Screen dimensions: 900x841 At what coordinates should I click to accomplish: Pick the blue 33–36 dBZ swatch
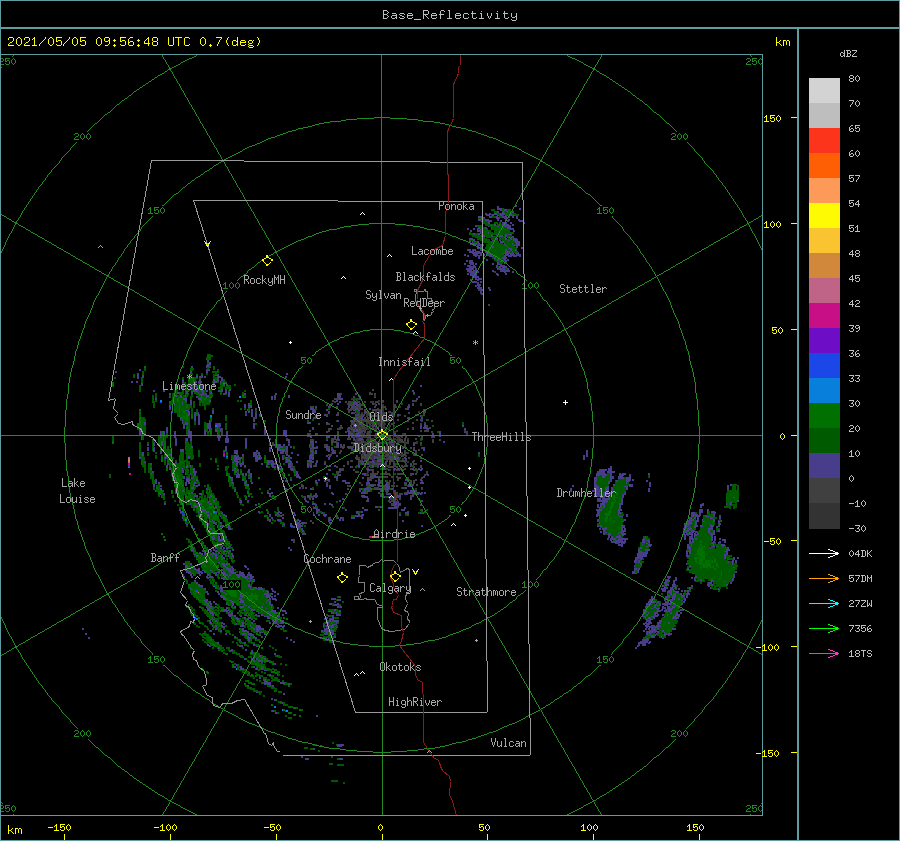click(824, 366)
